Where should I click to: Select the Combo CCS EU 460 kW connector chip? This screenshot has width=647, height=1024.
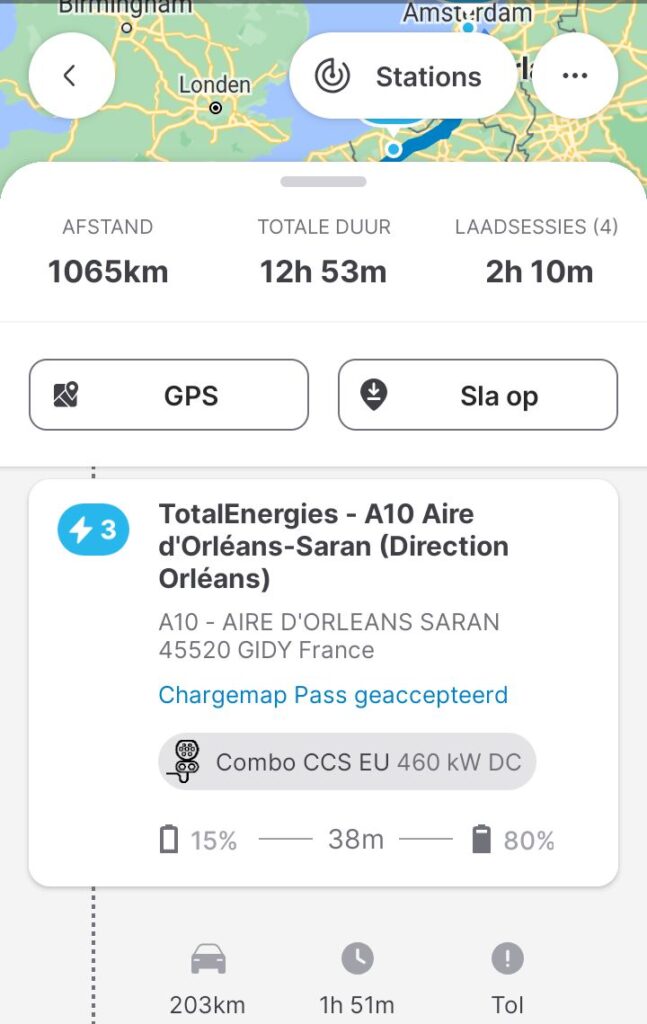pyautogui.click(x=348, y=762)
